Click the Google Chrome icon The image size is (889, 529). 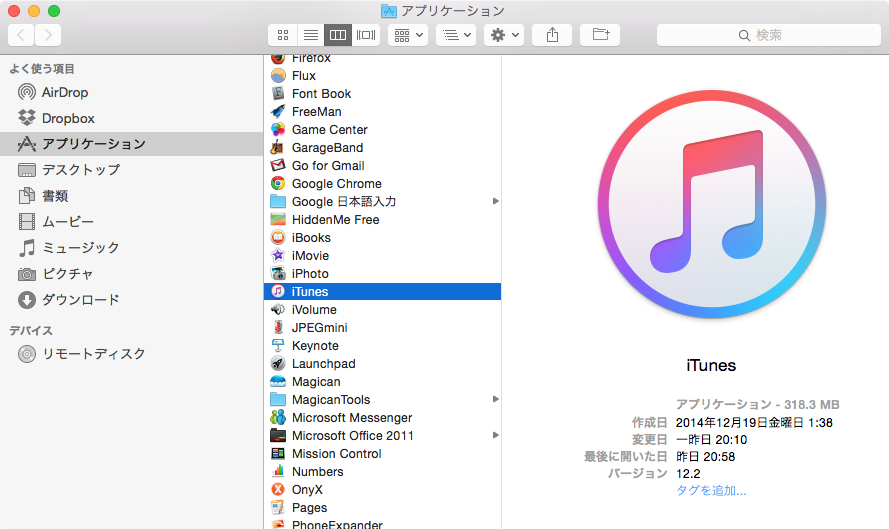coord(278,184)
